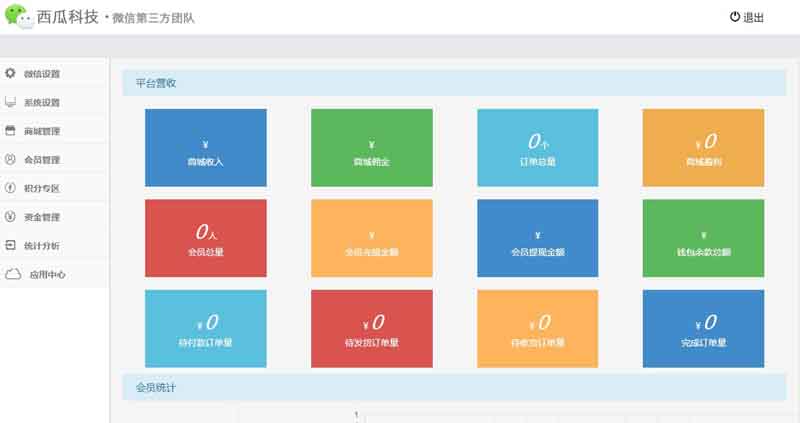Click the WeChat logo in header
Image resolution: width=800 pixels, height=423 pixels.
point(19,16)
